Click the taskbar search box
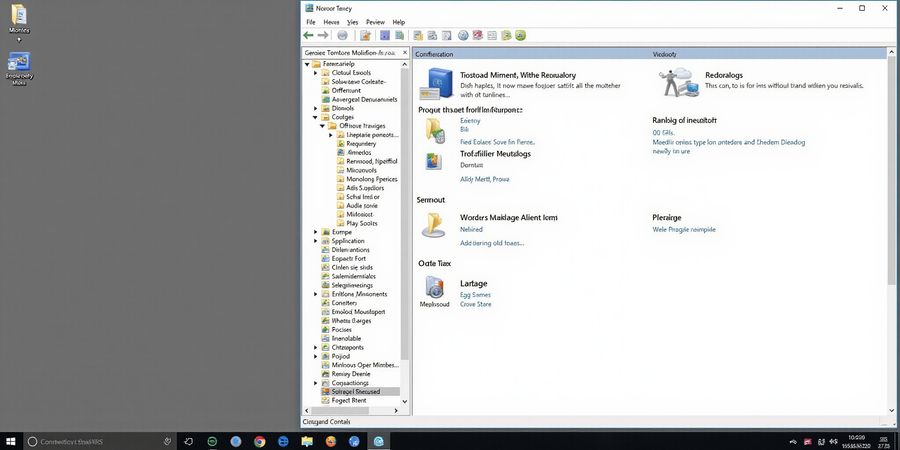The width and height of the screenshot is (900, 450). [x=101, y=441]
